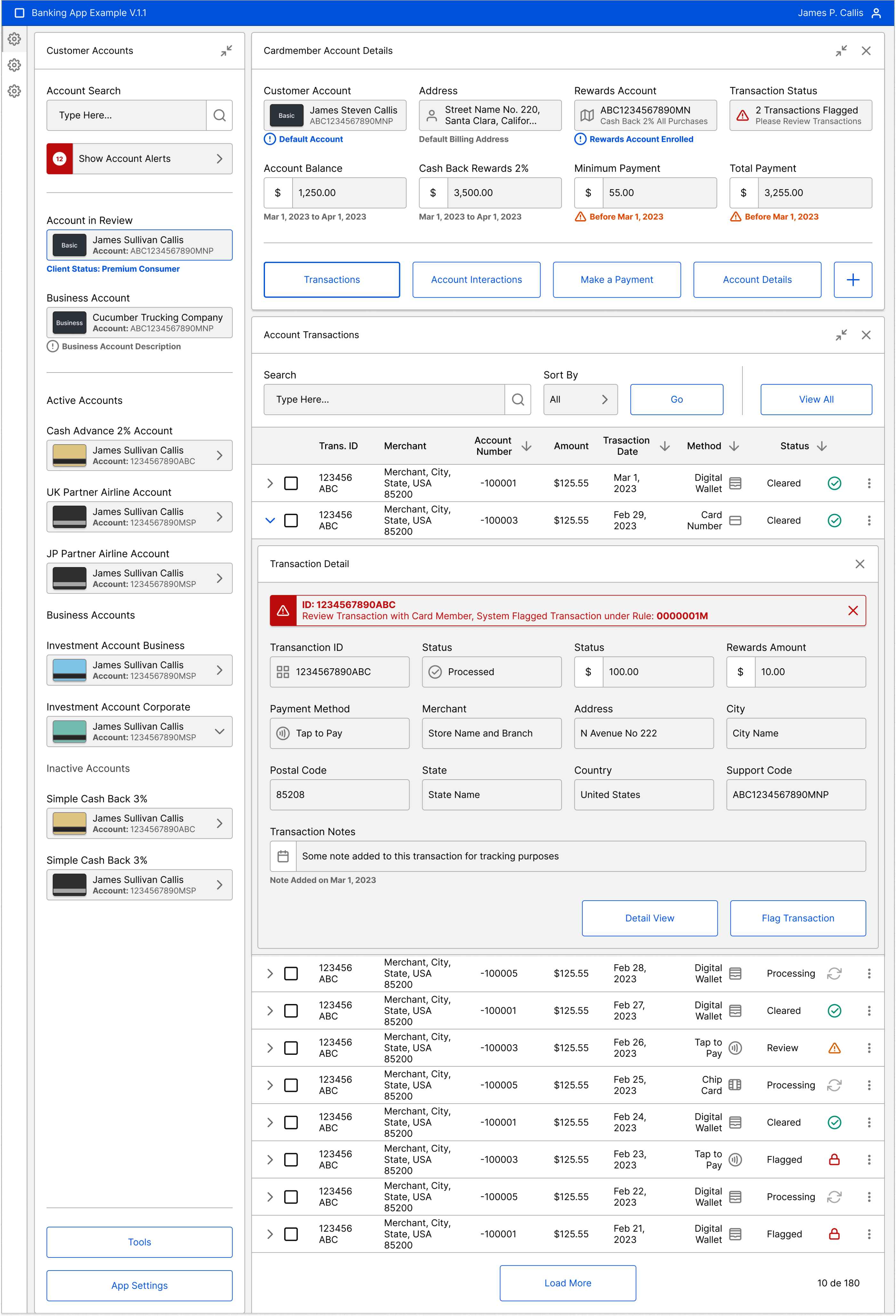Image resolution: width=896 pixels, height=1316 pixels.
Task: Expand the Investment Account Corporate dropdown chevron
Action: point(219,732)
